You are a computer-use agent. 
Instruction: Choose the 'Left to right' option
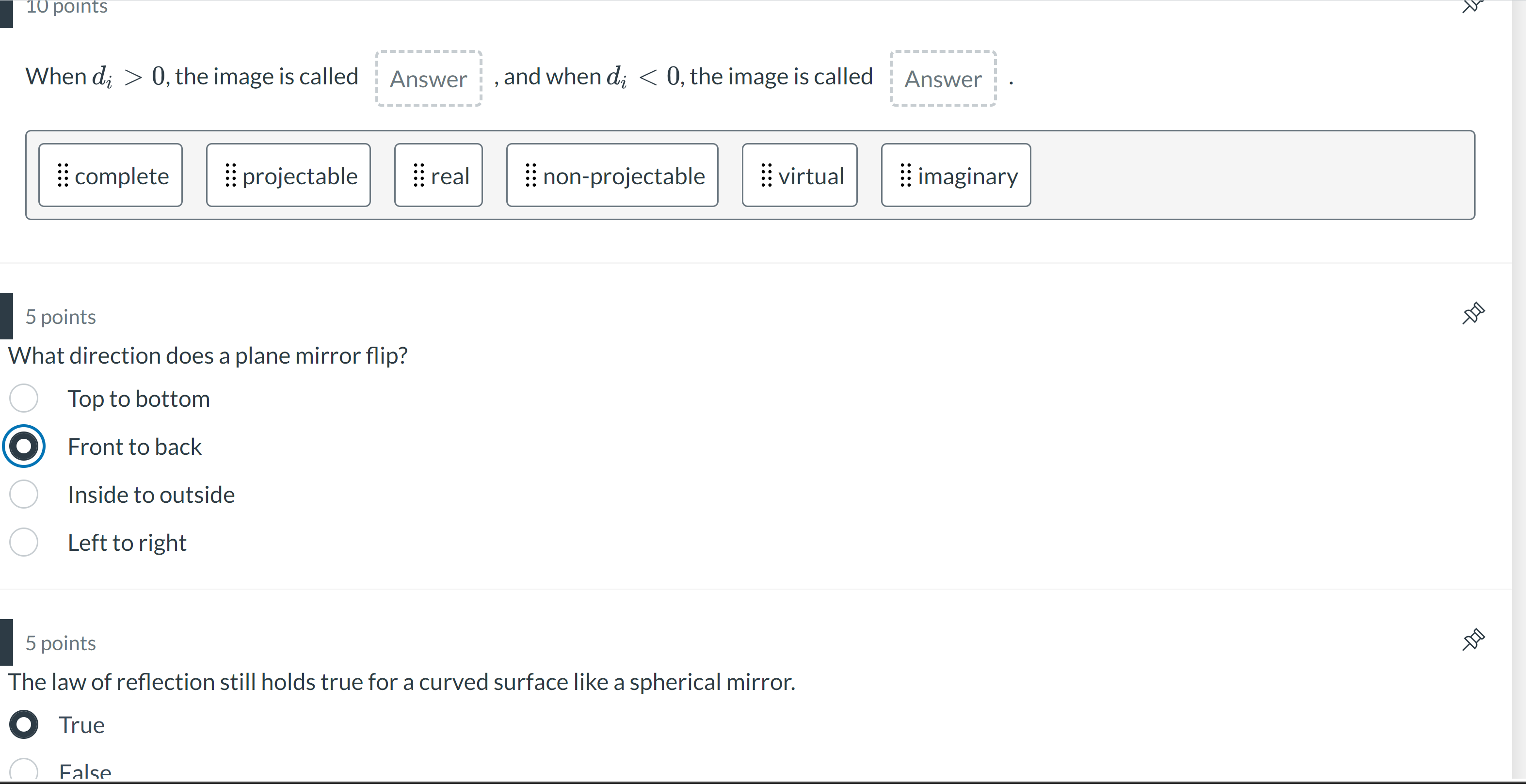click(x=24, y=542)
